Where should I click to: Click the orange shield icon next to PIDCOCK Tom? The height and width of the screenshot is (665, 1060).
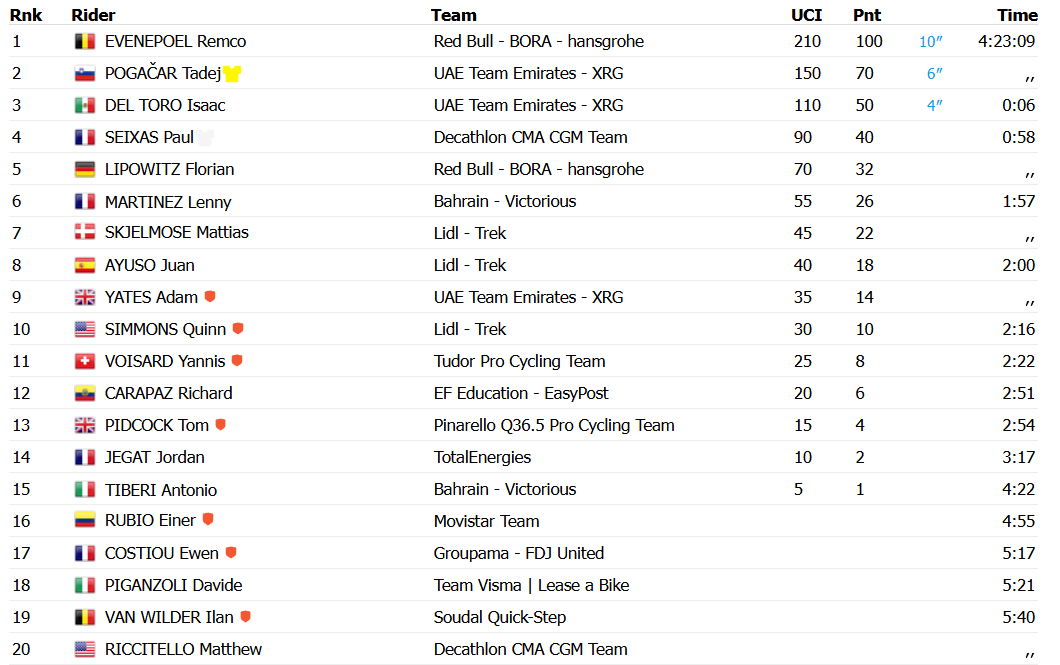[x=220, y=424]
